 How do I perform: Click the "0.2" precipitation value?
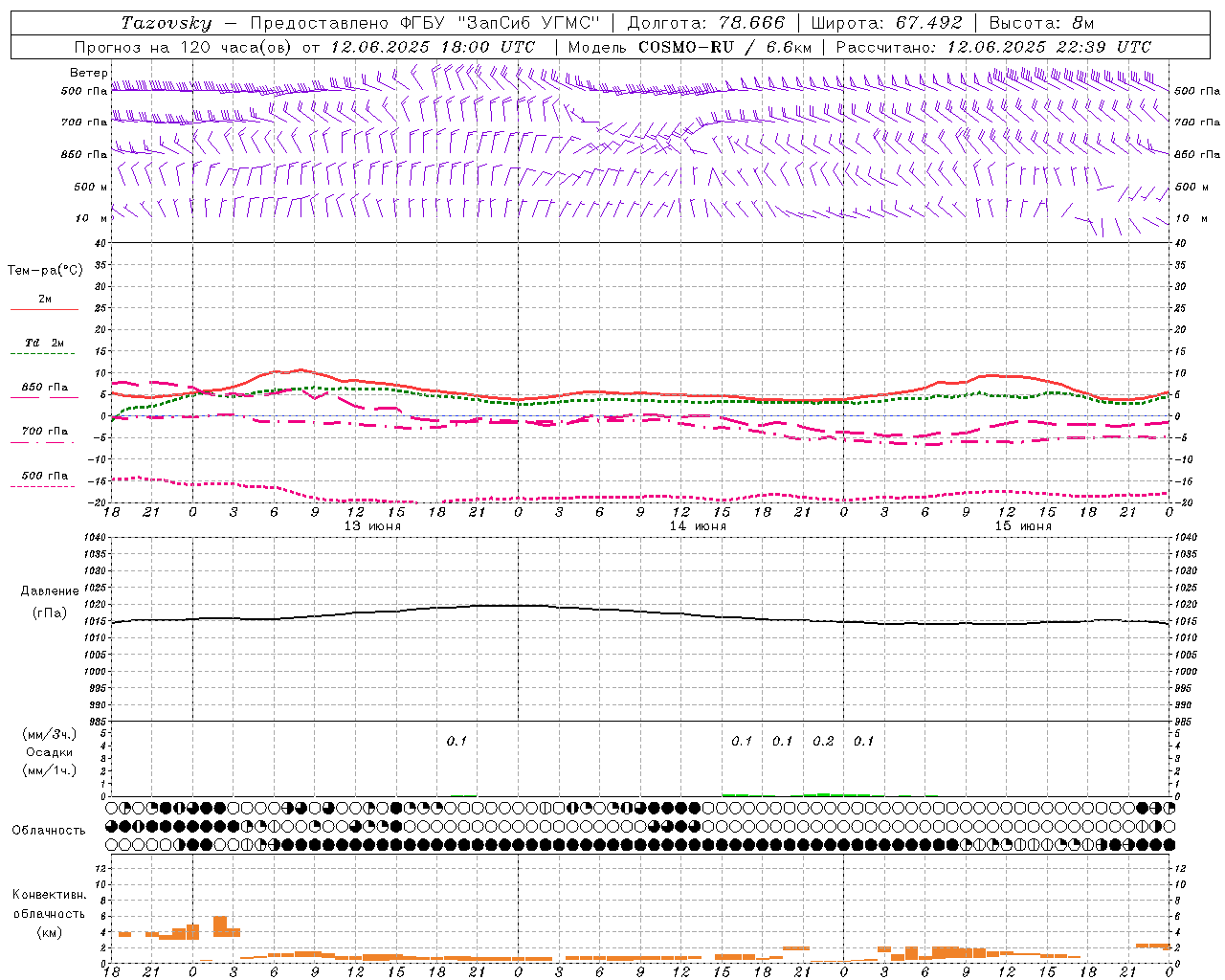[823, 741]
